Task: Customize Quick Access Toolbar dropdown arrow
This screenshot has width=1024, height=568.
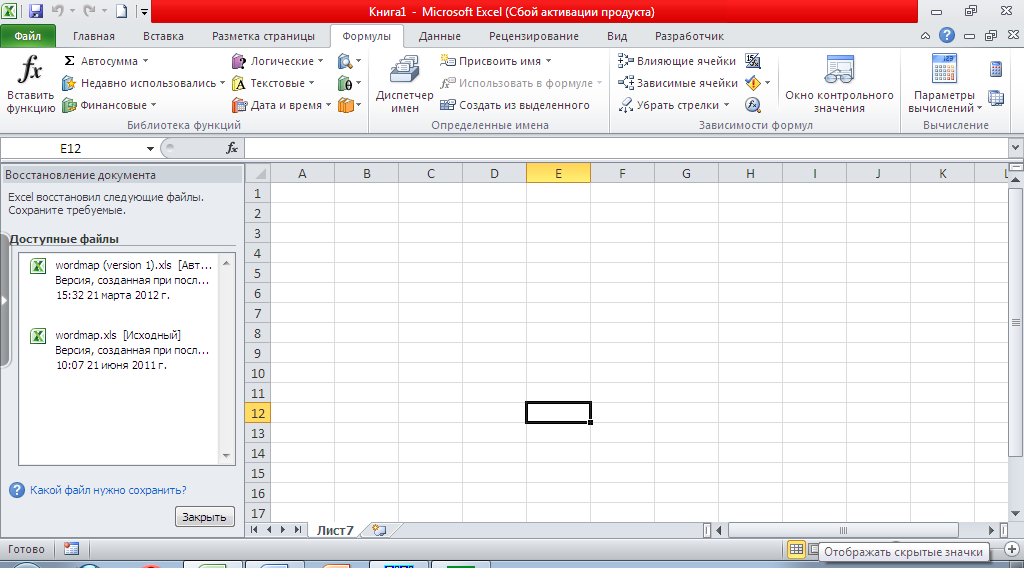Action: (144, 12)
